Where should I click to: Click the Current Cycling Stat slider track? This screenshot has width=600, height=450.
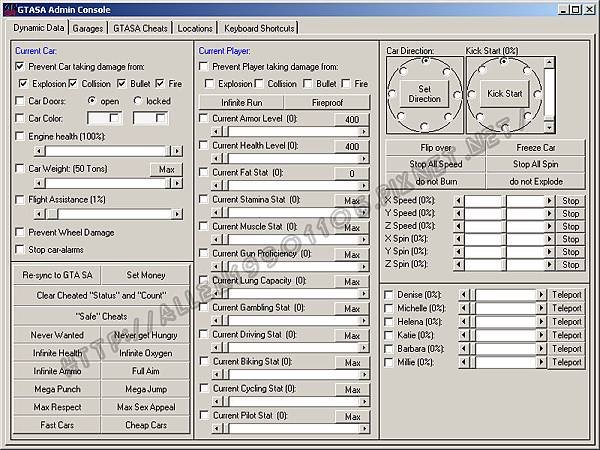tap(294, 401)
